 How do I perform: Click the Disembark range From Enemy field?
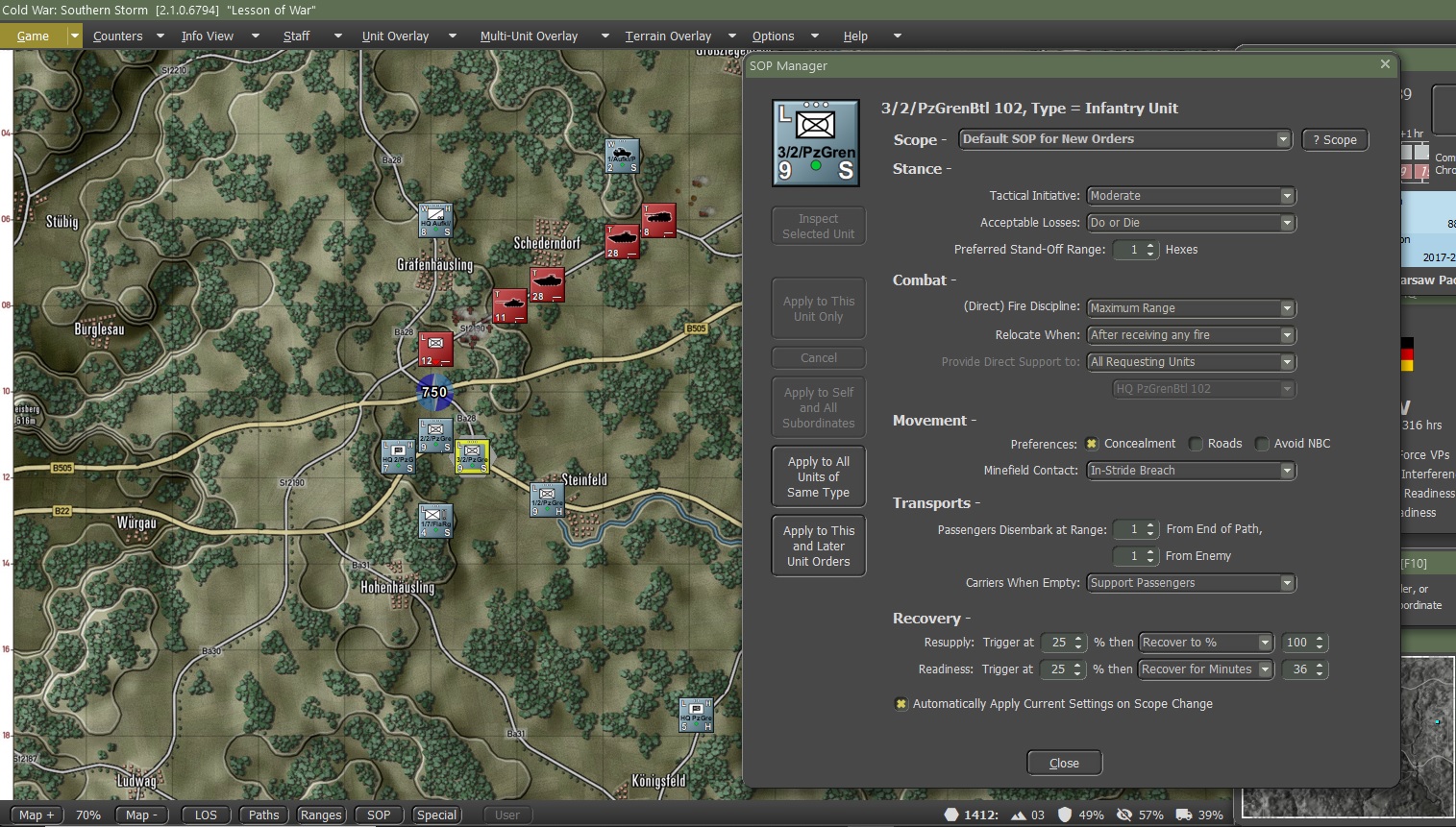point(1135,556)
